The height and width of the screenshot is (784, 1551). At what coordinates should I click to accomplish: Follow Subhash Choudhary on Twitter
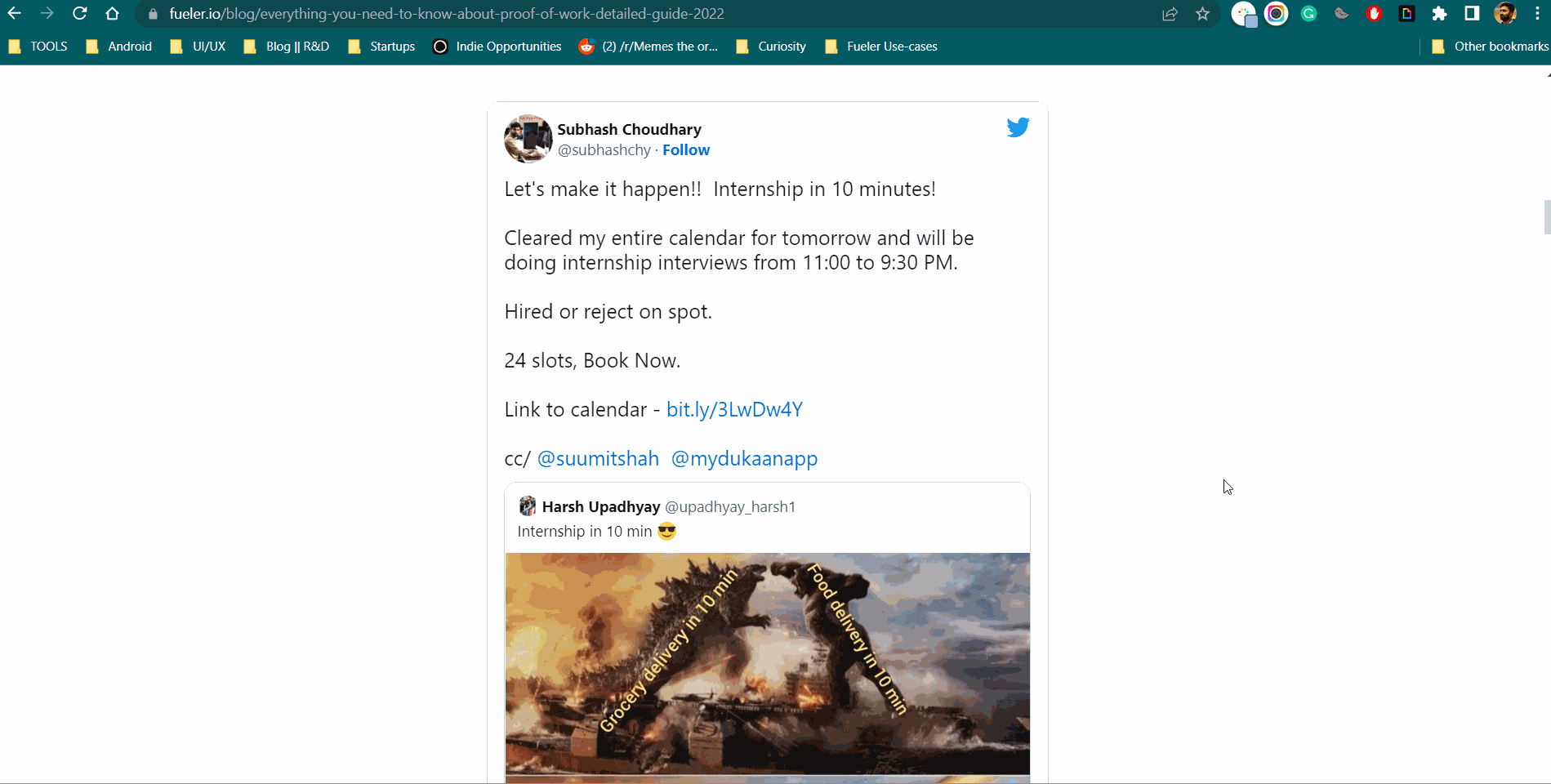pos(685,149)
